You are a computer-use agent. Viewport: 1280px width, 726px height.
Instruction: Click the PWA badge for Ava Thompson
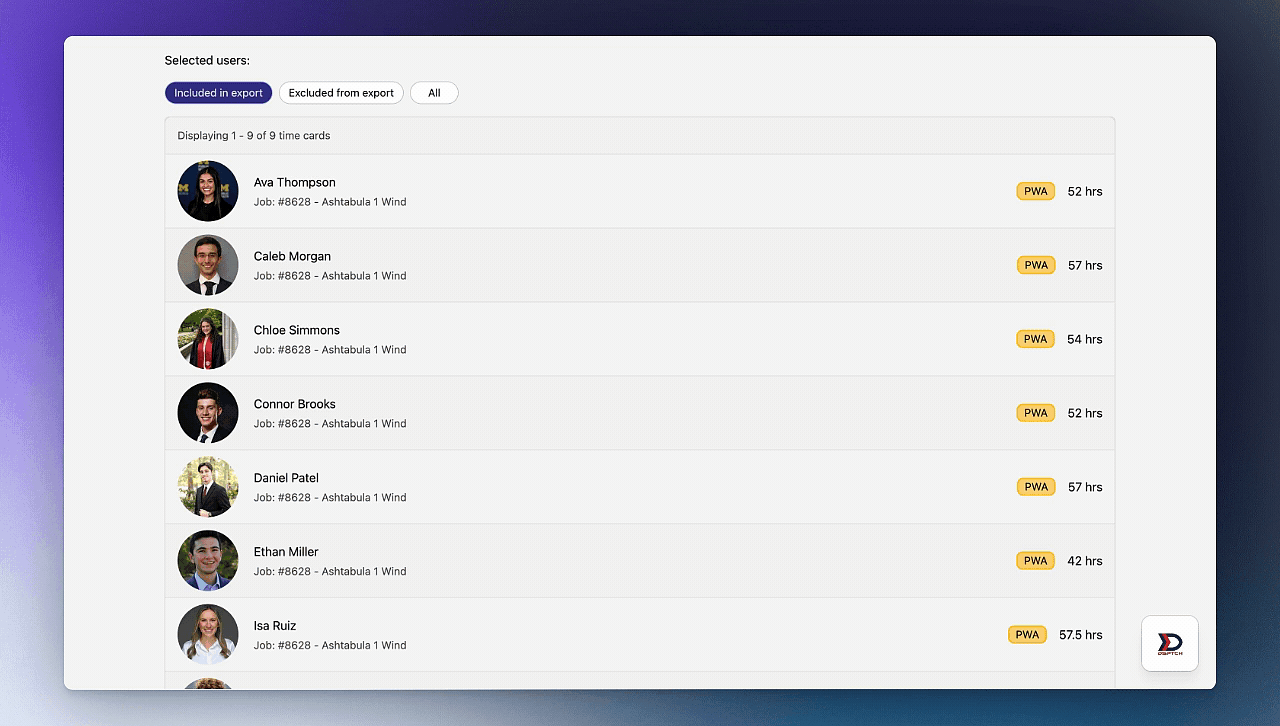[x=1036, y=191]
